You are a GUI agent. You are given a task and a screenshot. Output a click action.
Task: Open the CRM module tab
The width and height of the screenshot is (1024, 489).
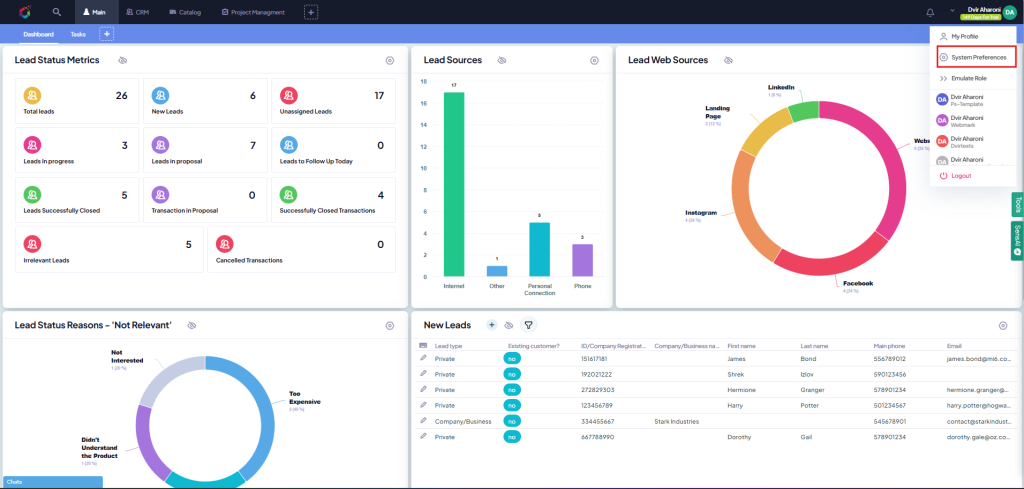pyautogui.click(x=137, y=12)
